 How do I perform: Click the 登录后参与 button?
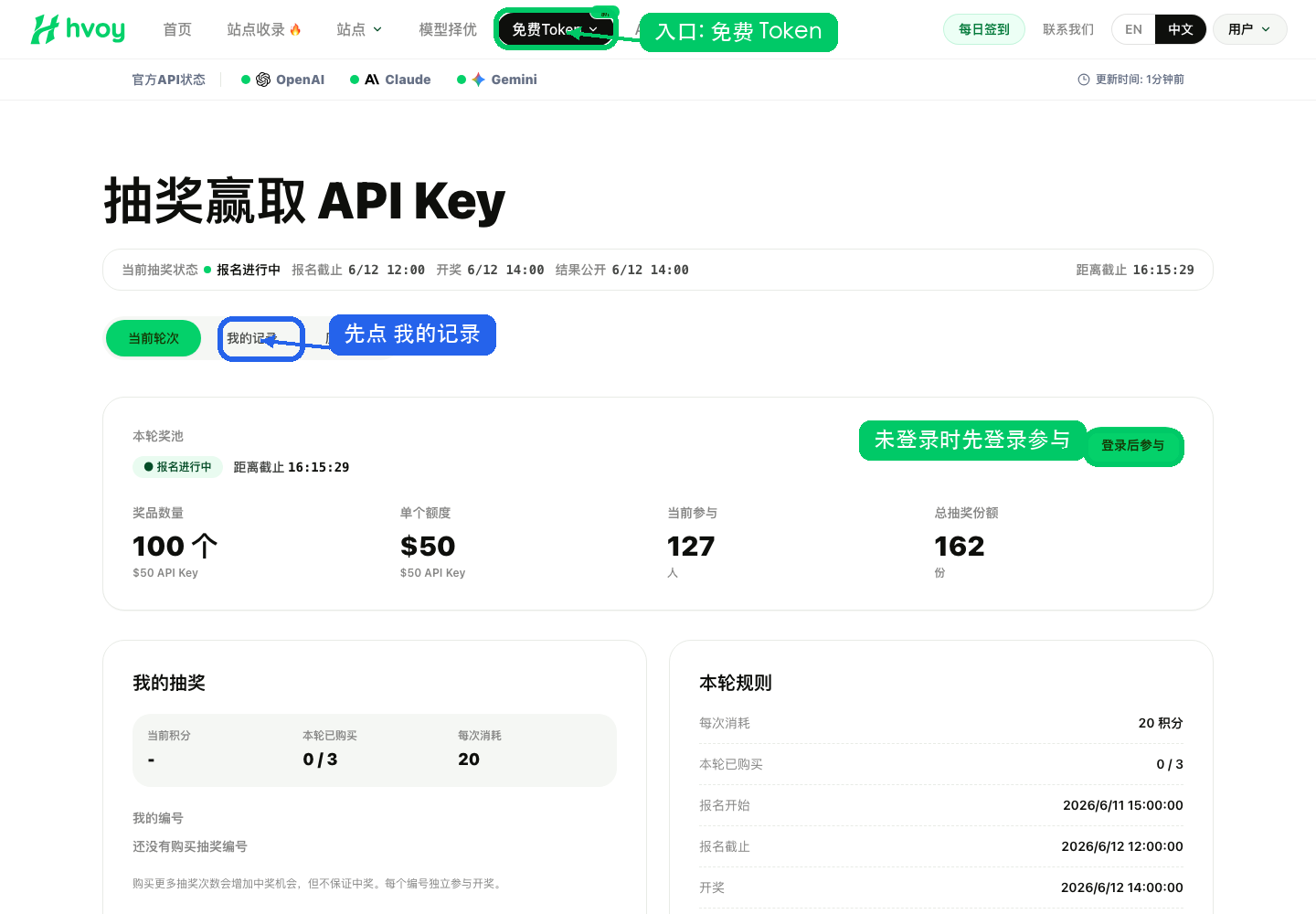(1133, 445)
